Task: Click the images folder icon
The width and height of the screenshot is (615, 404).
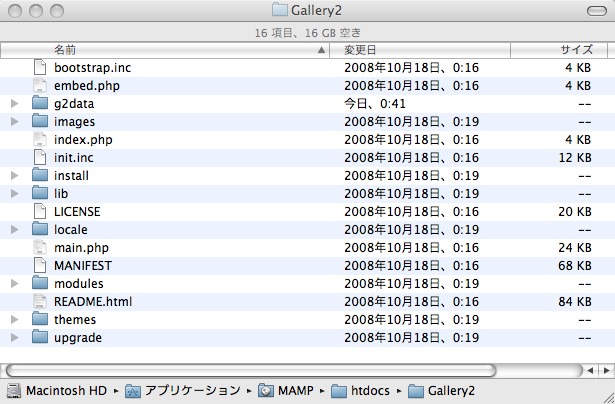Action: 40,121
